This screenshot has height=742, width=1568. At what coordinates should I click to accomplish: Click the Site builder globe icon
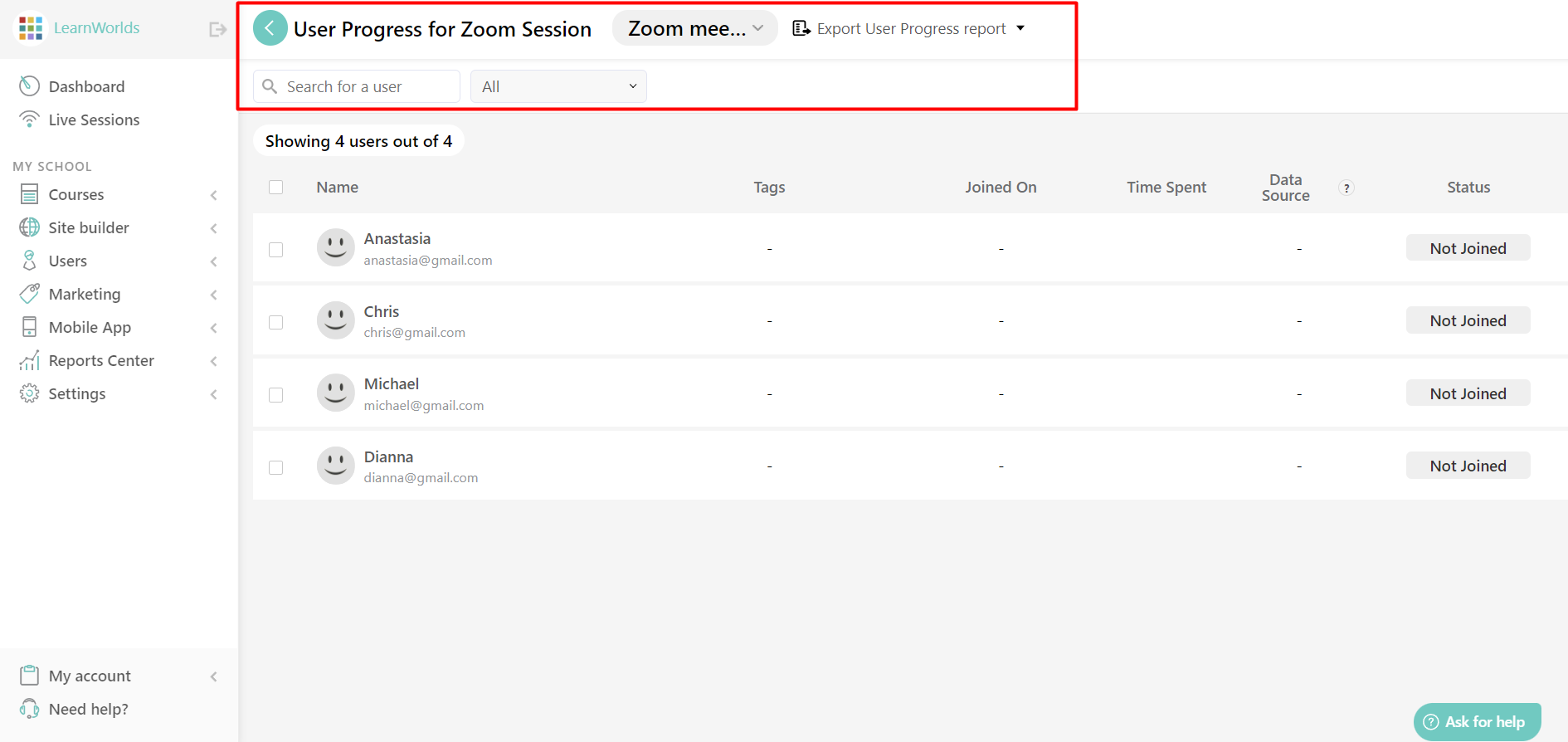[29, 227]
